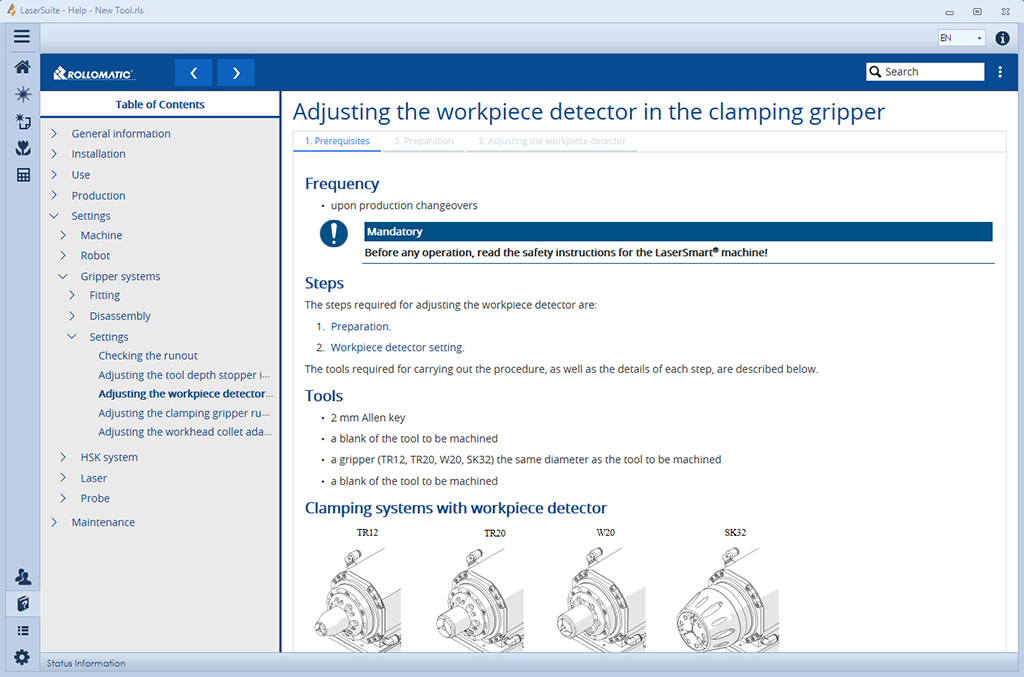Click the laser starburst sidebar icon
1024x677 pixels.
click(x=23, y=94)
